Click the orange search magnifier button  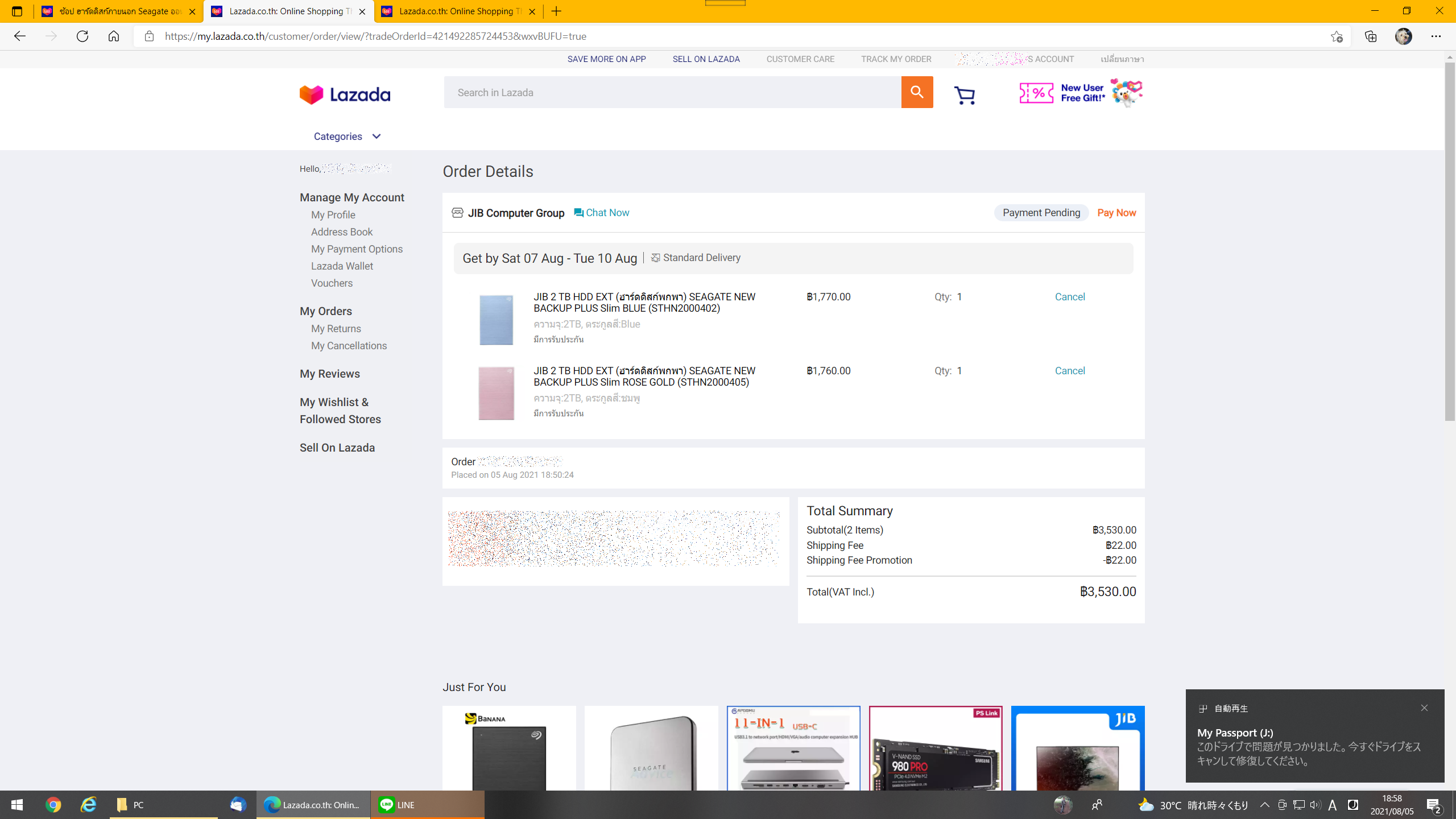pos(917,92)
